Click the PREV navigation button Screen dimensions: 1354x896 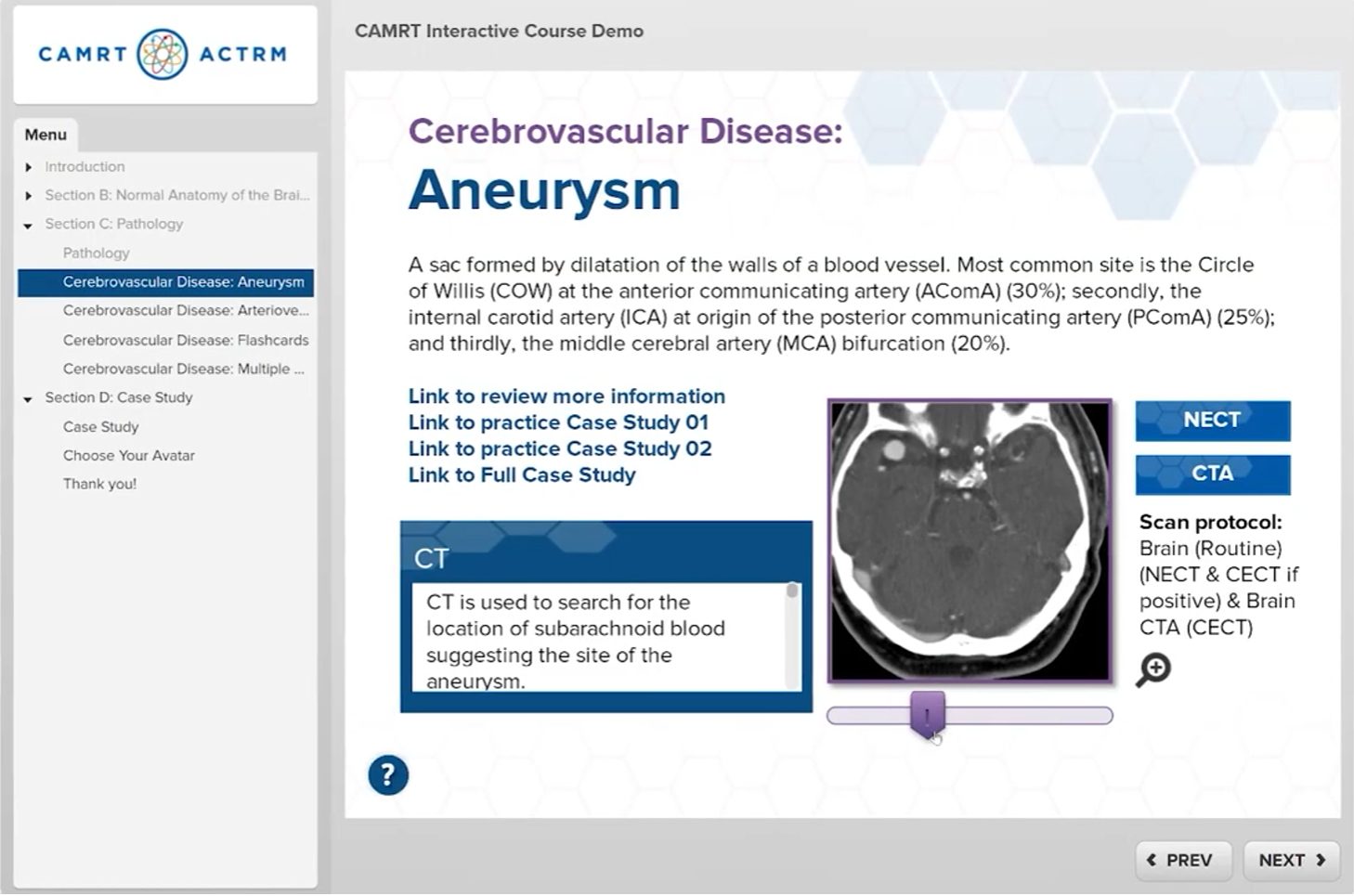coord(1183,860)
